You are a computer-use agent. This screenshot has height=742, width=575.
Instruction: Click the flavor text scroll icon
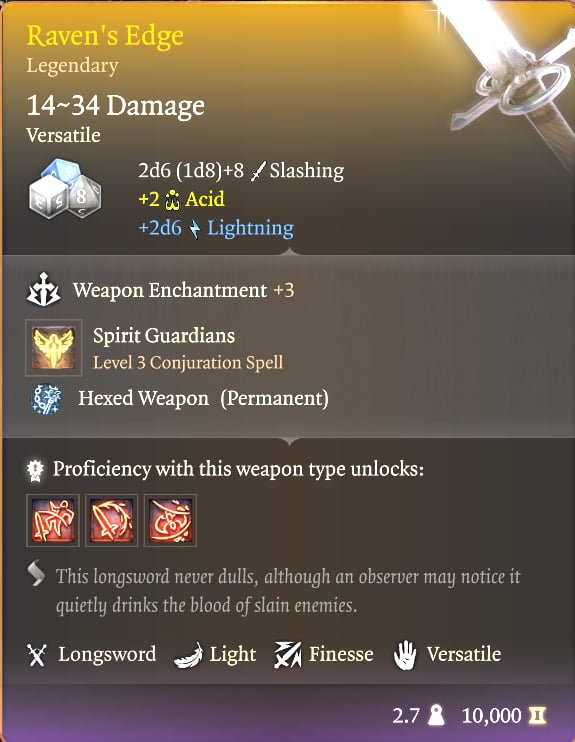36,573
